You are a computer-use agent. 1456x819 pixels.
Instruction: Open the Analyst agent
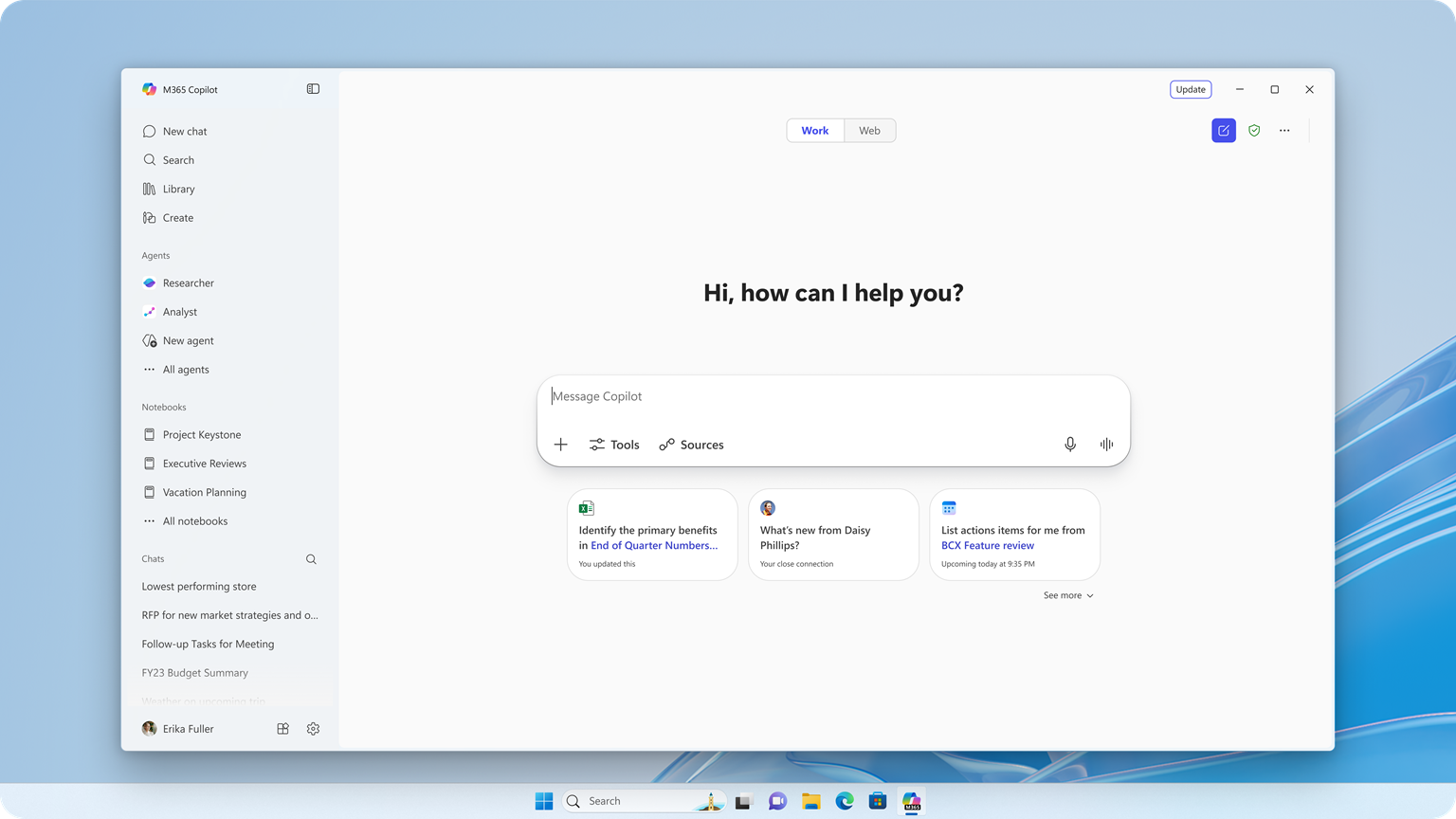[180, 311]
